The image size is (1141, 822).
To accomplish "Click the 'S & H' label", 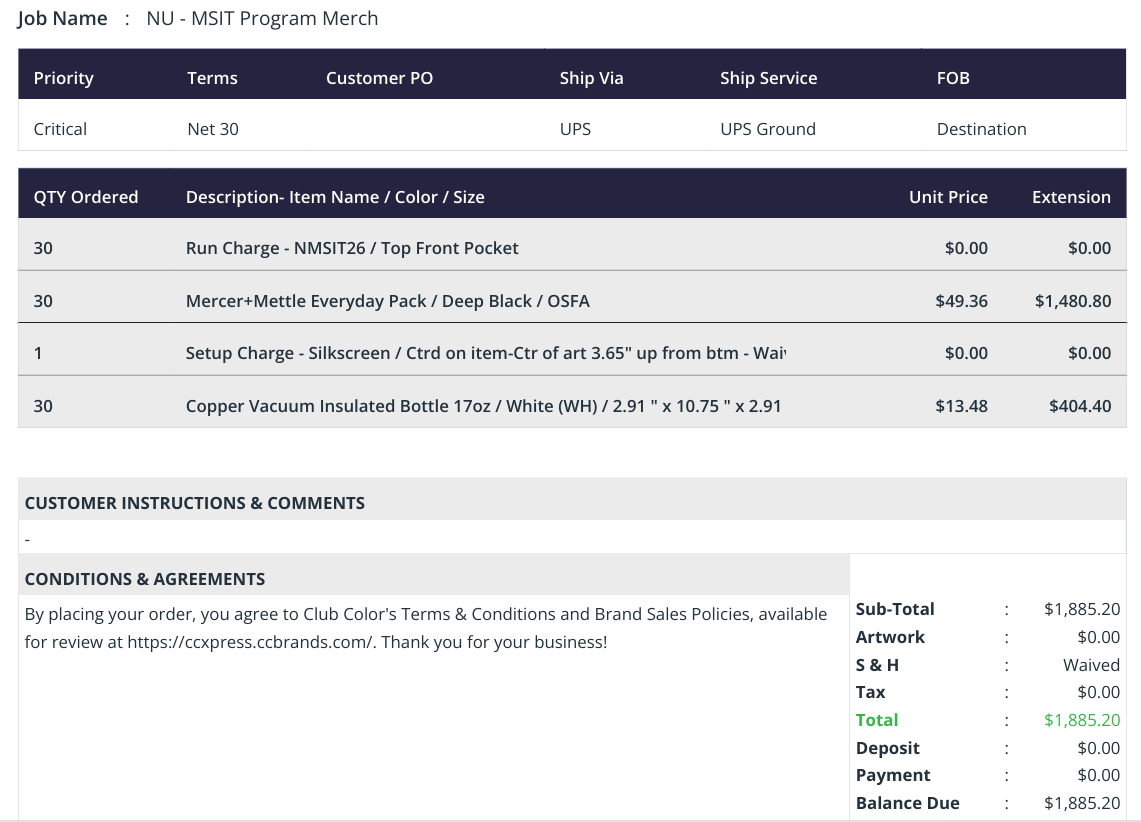I will tap(877, 665).
